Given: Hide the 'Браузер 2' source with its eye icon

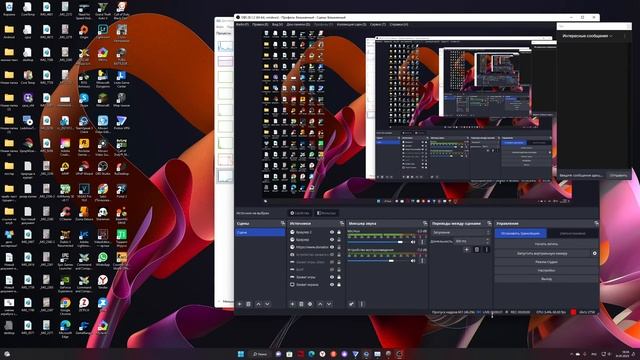Looking at the screenshot, I should [x=332, y=232].
